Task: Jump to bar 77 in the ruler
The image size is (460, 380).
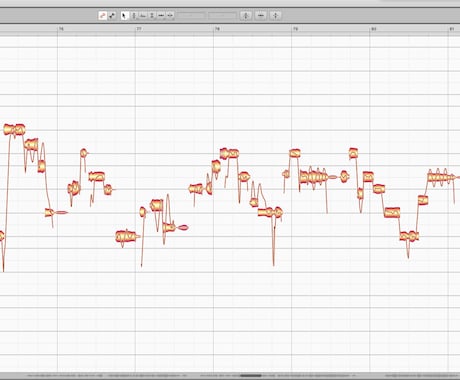Action: click(139, 29)
